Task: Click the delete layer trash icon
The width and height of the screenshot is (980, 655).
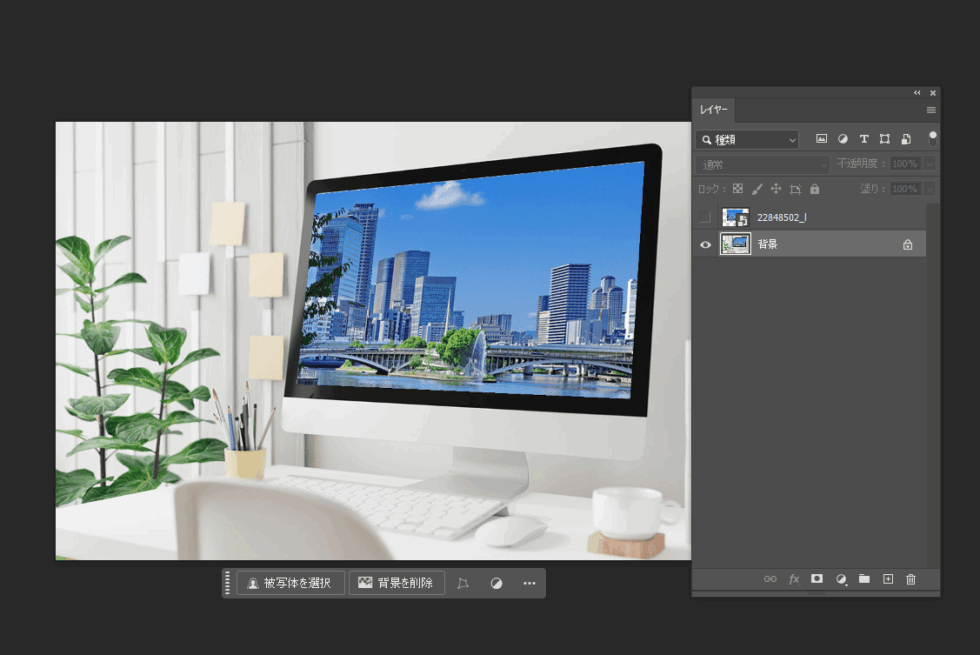Action: [910, 579]
